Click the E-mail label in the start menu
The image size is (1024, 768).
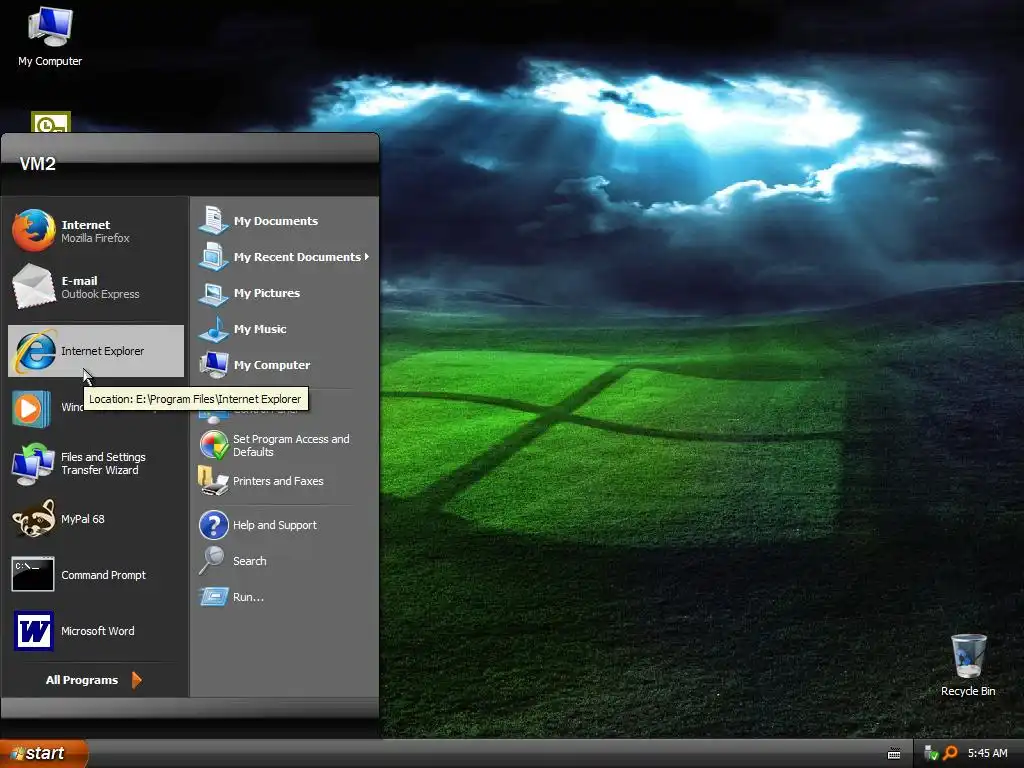coord(79,281)
